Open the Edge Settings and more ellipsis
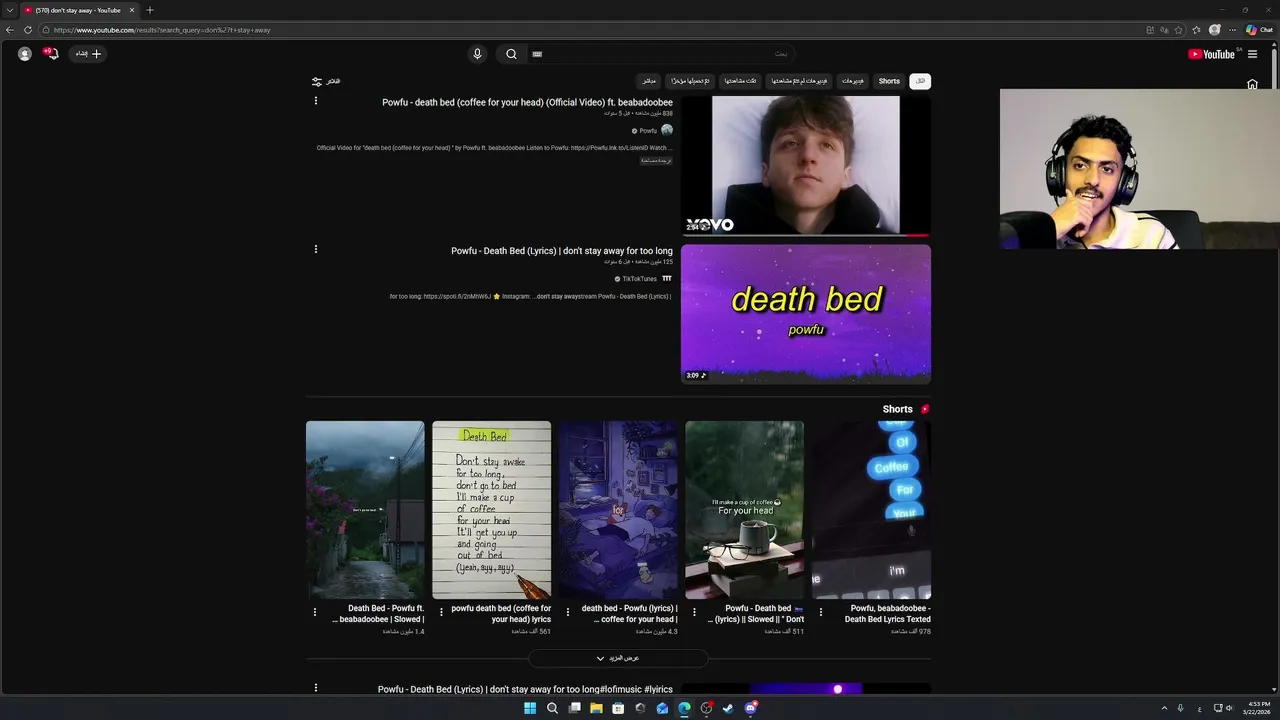Image resolution: width=1280 pixels, height=720 pixels. click(1232, 30)
